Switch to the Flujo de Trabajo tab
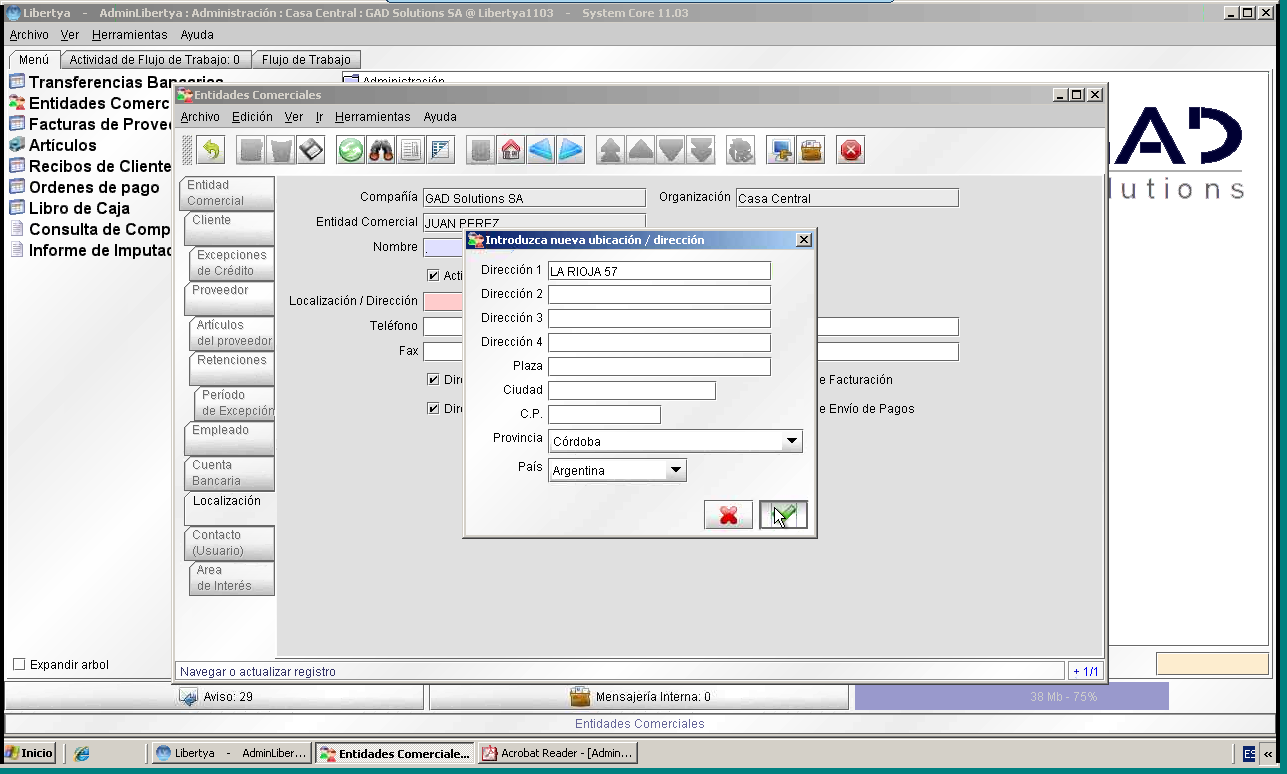This screenshot has height=774, width=1287. point(306,60)
